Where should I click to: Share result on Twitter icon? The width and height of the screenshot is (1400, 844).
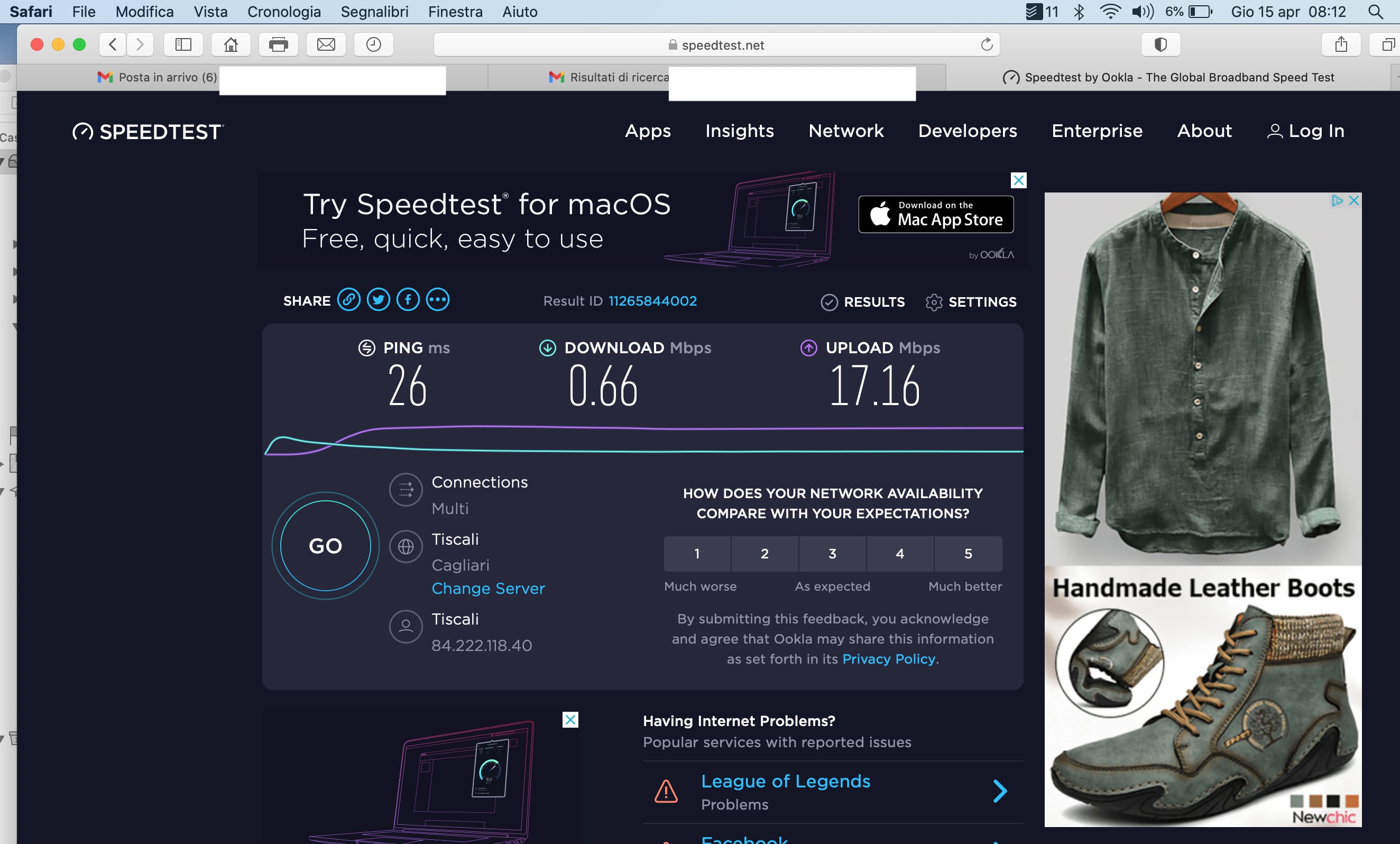point(379,299)
